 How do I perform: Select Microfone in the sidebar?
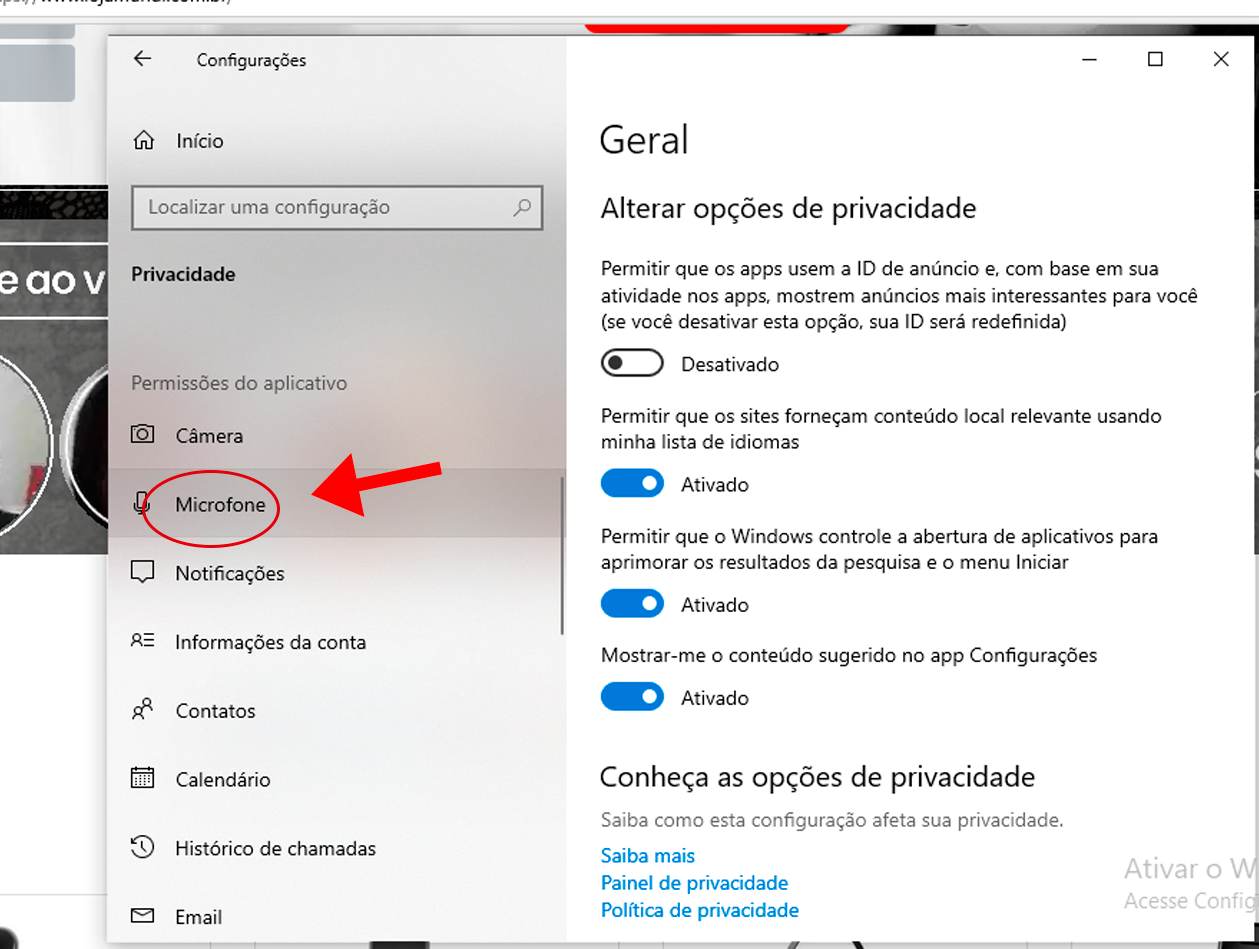335,504
